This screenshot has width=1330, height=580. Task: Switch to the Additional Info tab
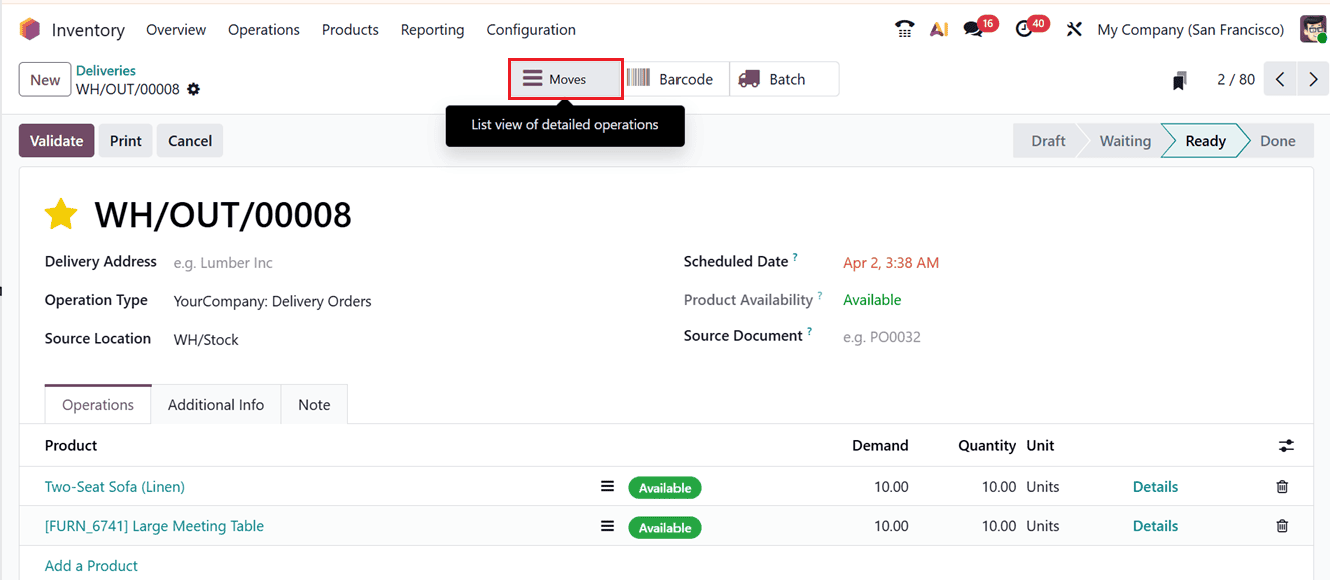(x=216, y=404)
